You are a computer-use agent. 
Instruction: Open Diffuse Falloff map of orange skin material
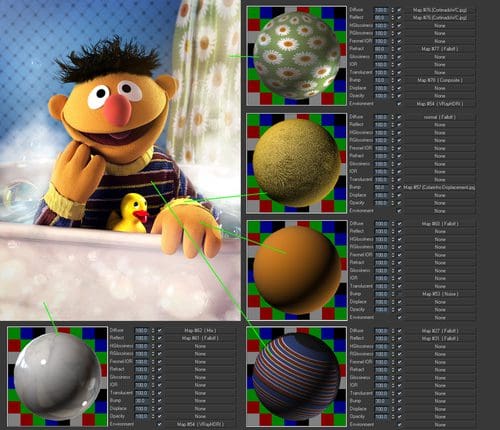pyautogui.click(x=440, y=224)
